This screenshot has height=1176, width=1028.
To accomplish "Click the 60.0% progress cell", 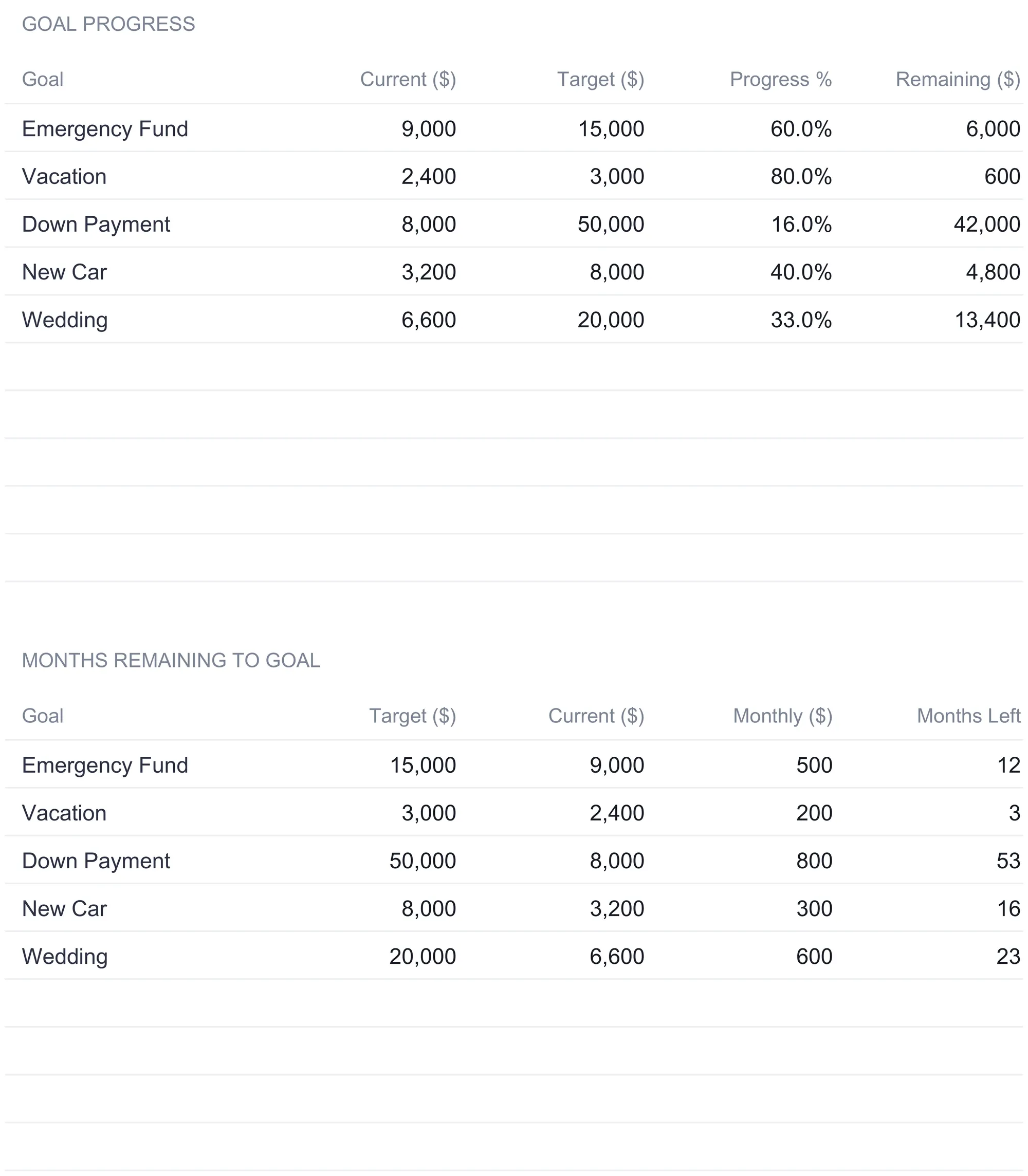I will tap(801, 129).
